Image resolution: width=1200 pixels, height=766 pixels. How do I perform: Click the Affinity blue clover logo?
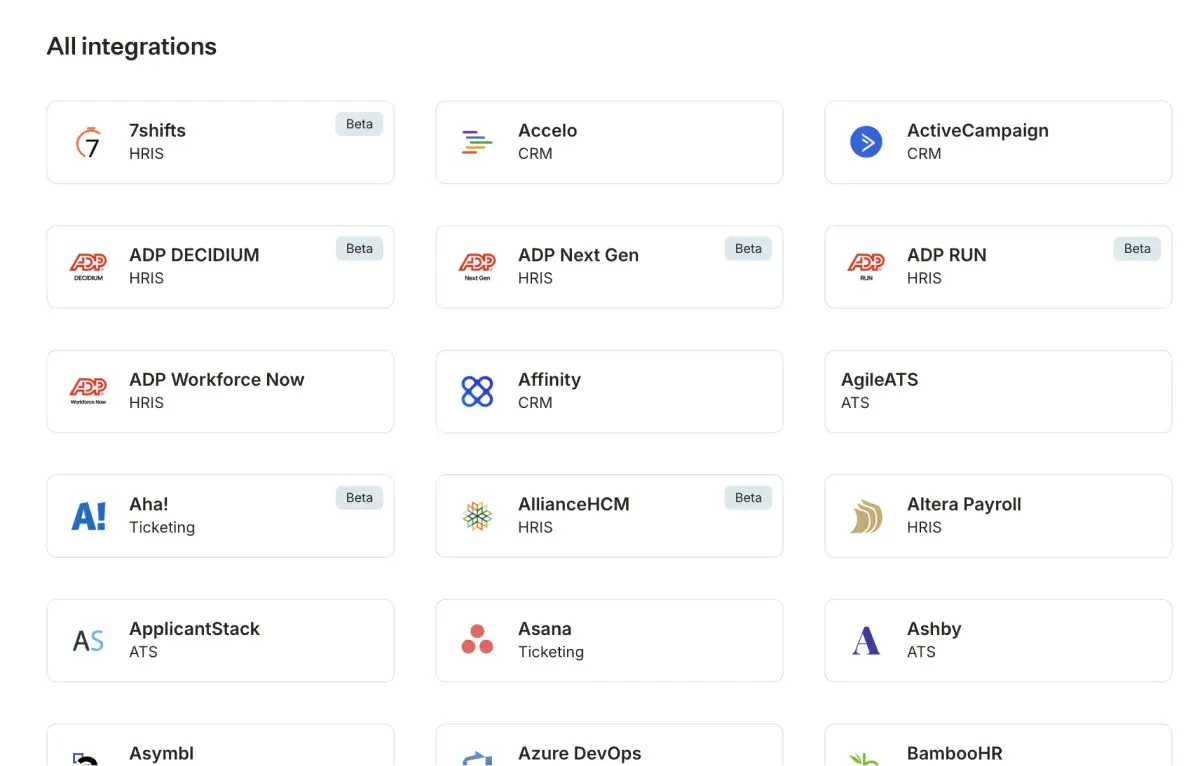[x=477, y=391]
